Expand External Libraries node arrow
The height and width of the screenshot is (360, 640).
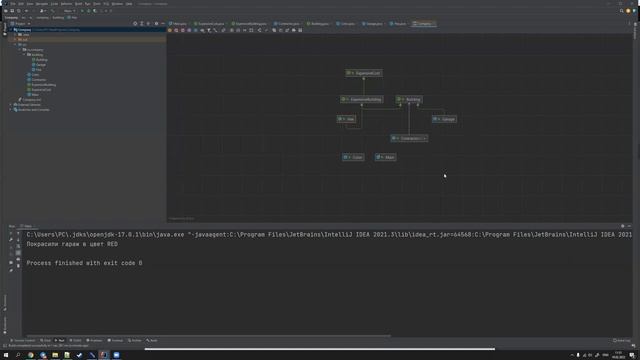11,105
